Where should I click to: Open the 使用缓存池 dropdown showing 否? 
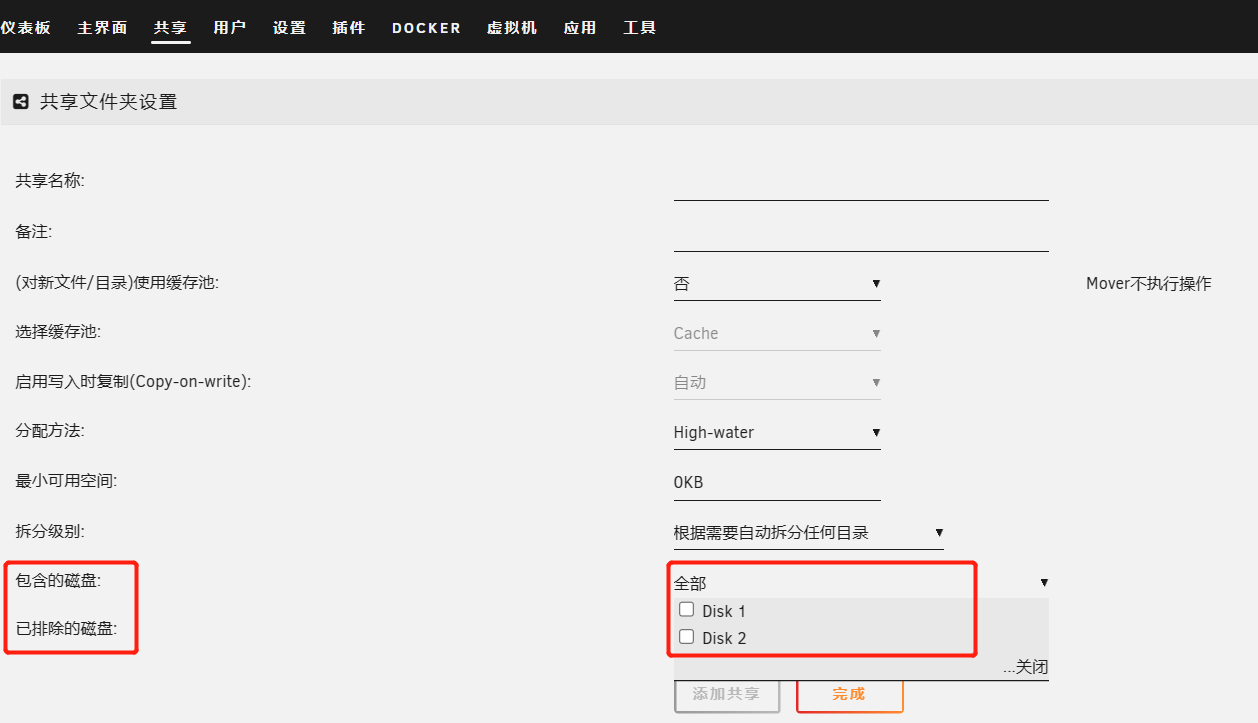click(x=776, y=284)
